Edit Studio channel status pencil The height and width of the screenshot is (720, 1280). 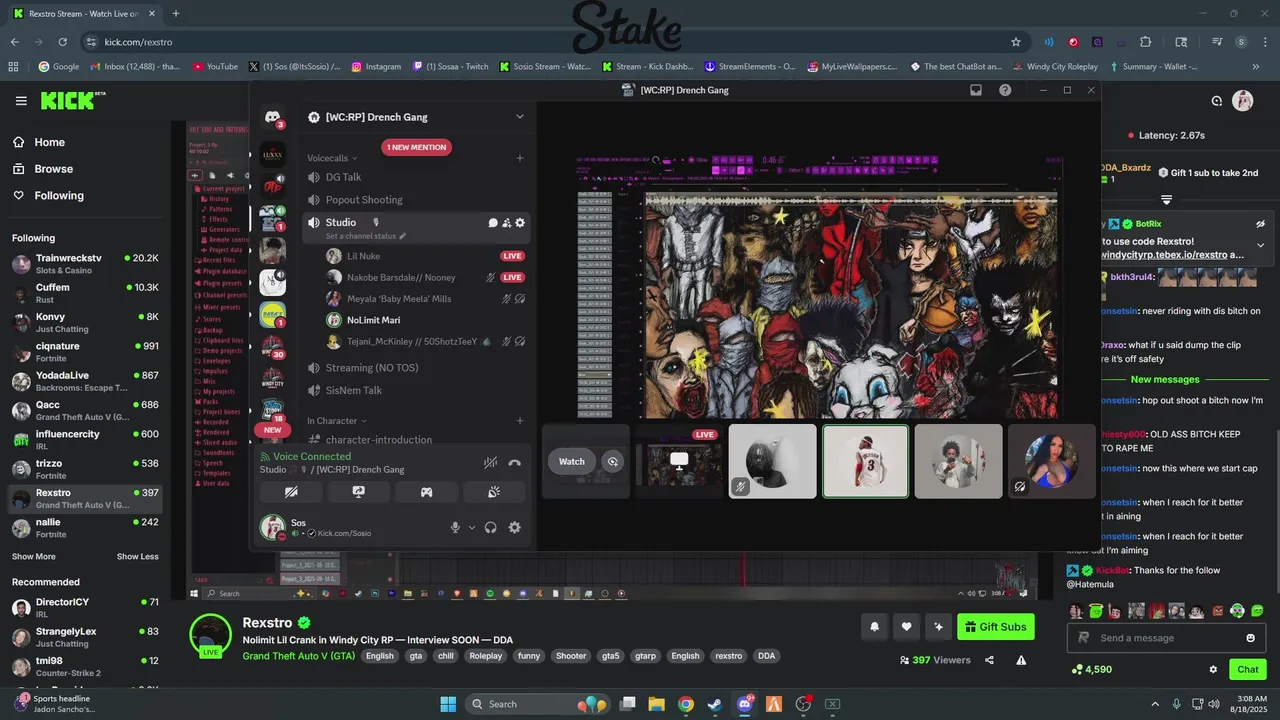pos(403,236)
